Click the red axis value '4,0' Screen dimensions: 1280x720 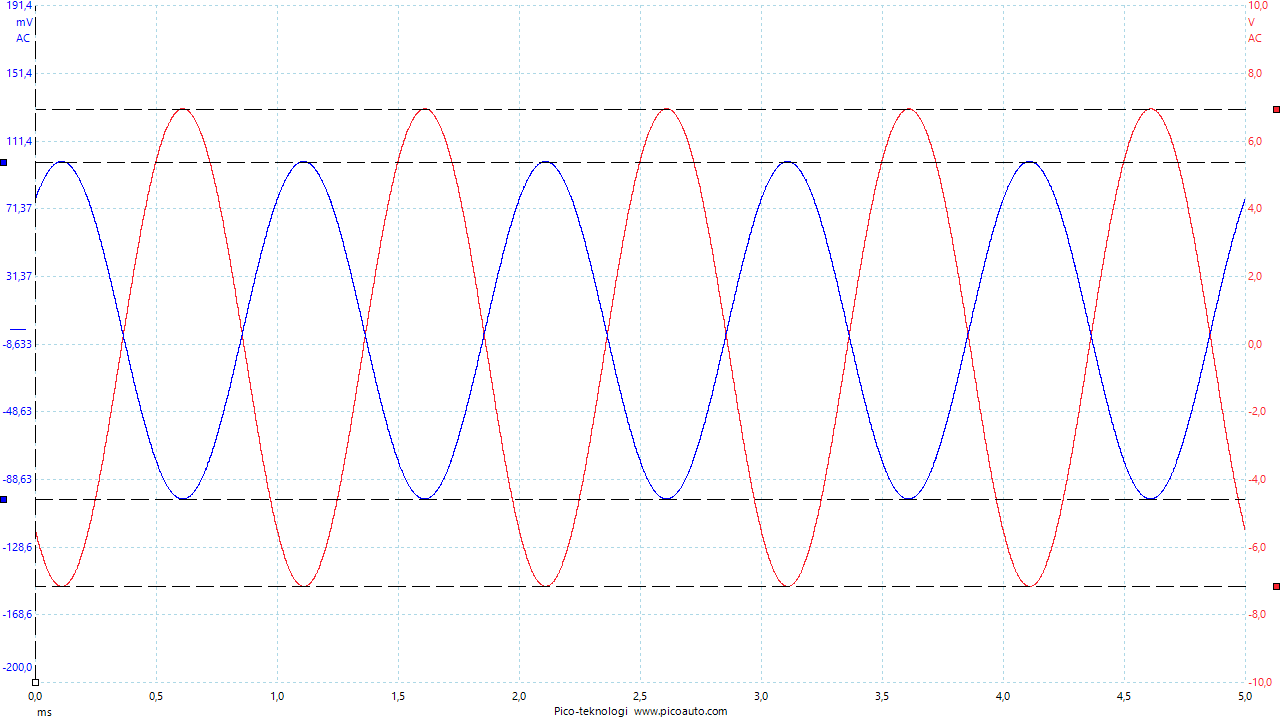tap(1255, 208)
